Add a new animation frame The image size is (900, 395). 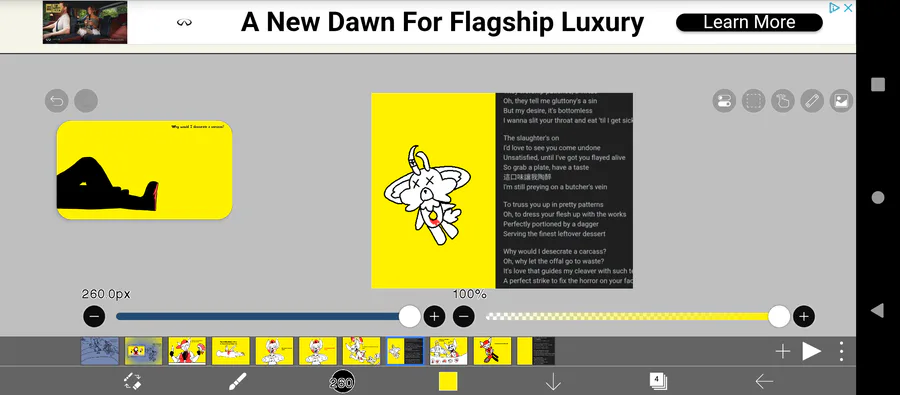click(782, 351)
